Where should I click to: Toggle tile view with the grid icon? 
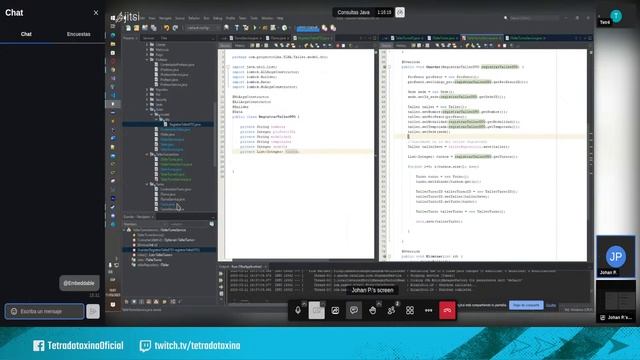(410, 311)
